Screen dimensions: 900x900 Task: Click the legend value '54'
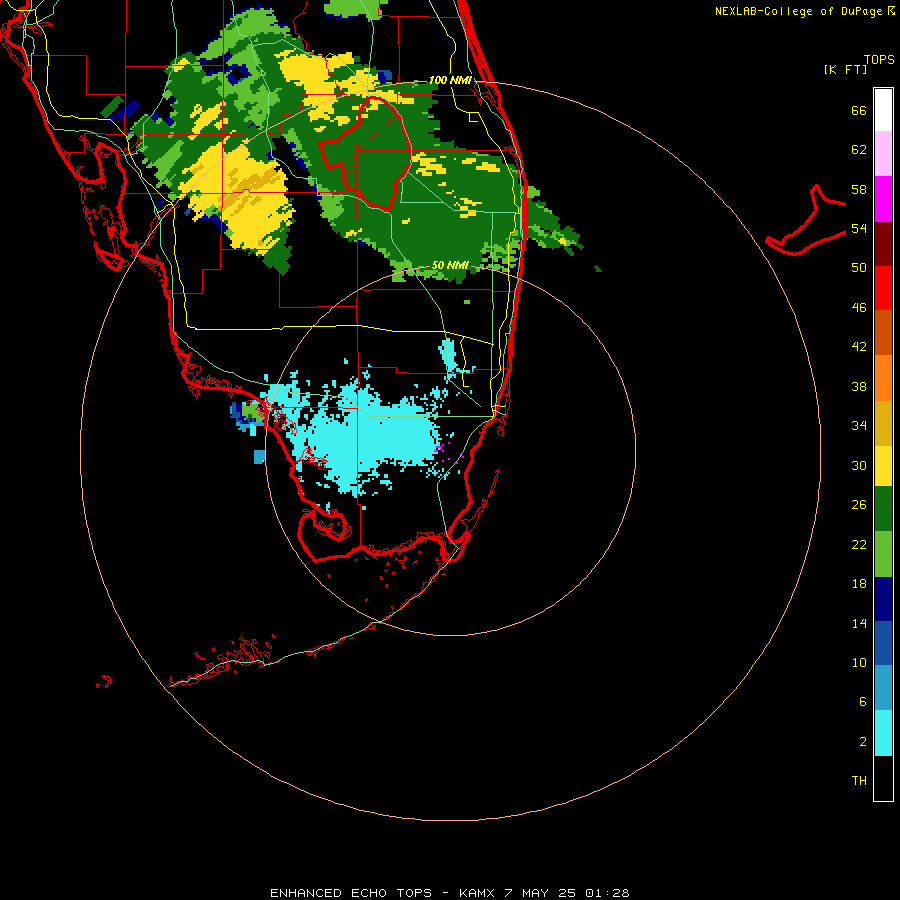[x=859, y=228]
